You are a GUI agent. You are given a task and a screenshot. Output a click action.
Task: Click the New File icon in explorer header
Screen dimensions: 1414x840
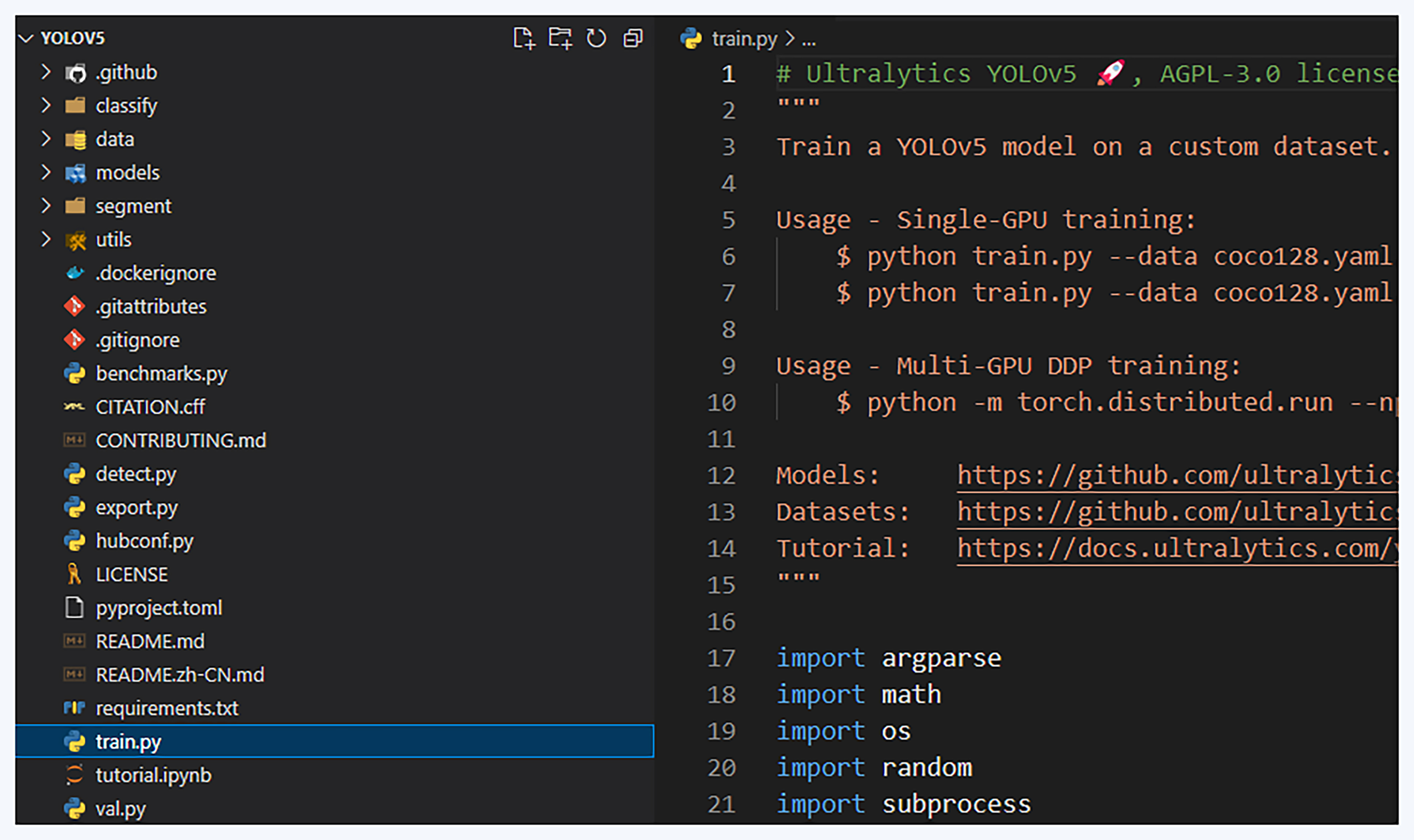pos(523,38)
